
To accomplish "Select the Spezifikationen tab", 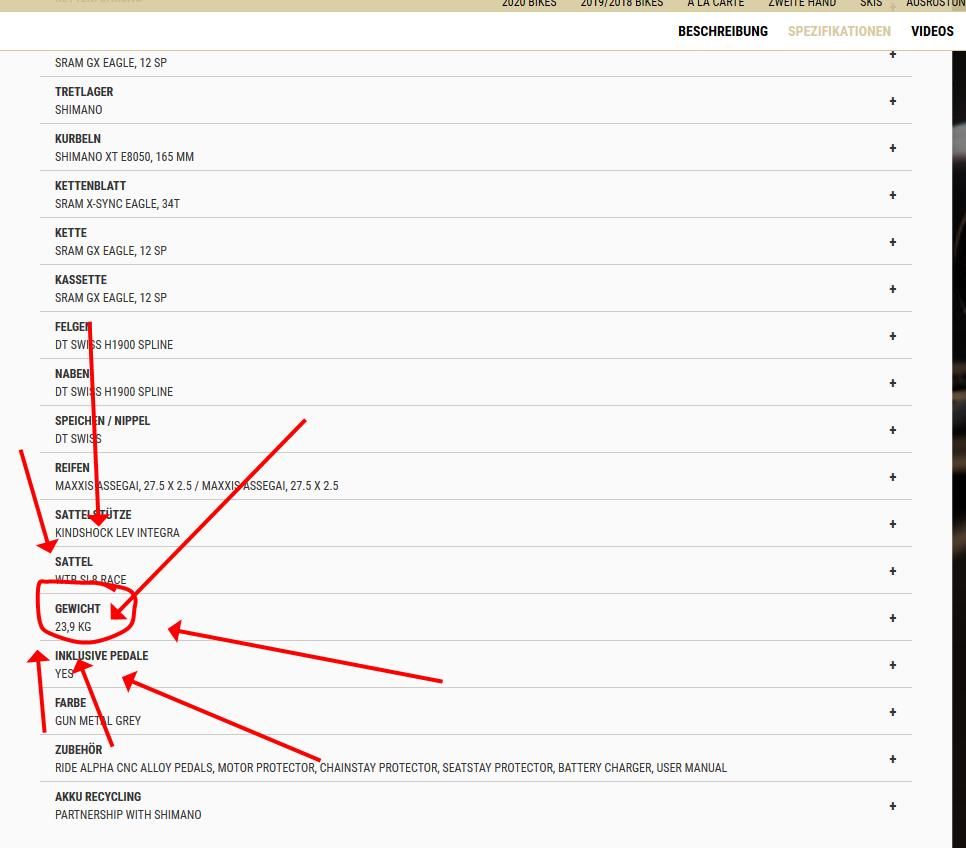I will [x=839, y=31].
